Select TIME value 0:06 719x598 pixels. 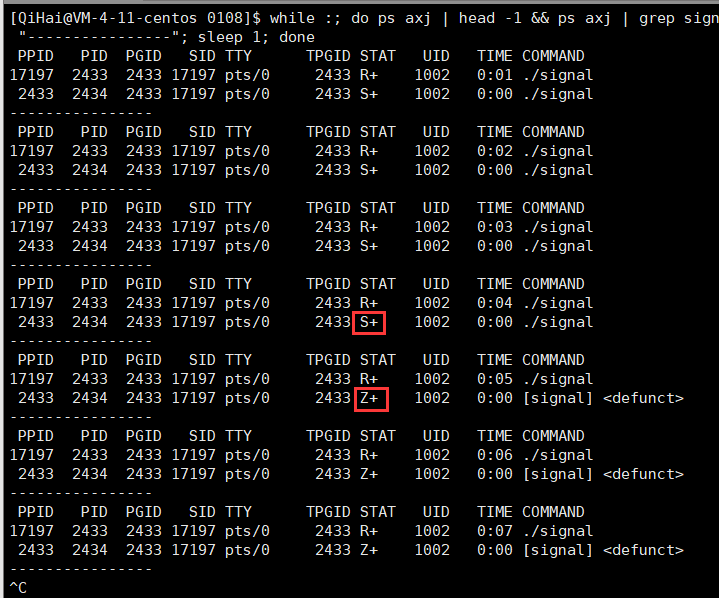point(494,455)
